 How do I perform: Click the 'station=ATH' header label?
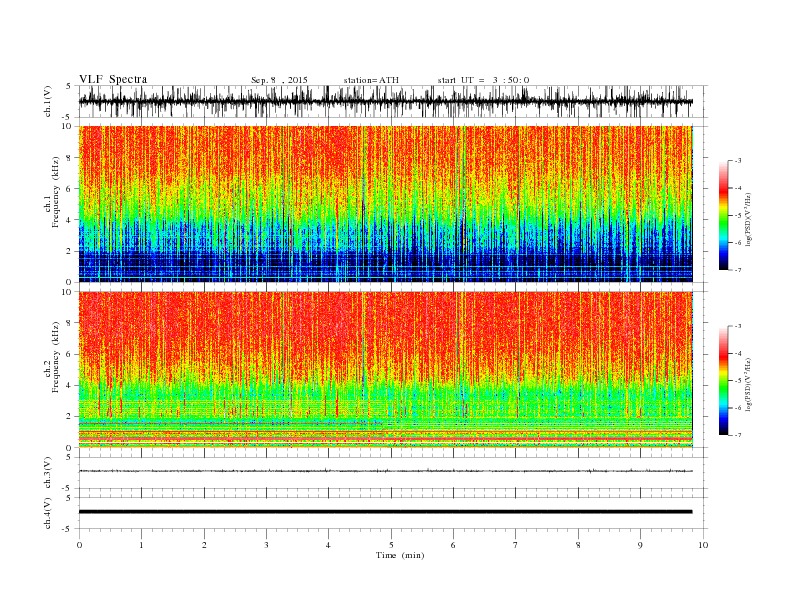[x=371, y=80]
